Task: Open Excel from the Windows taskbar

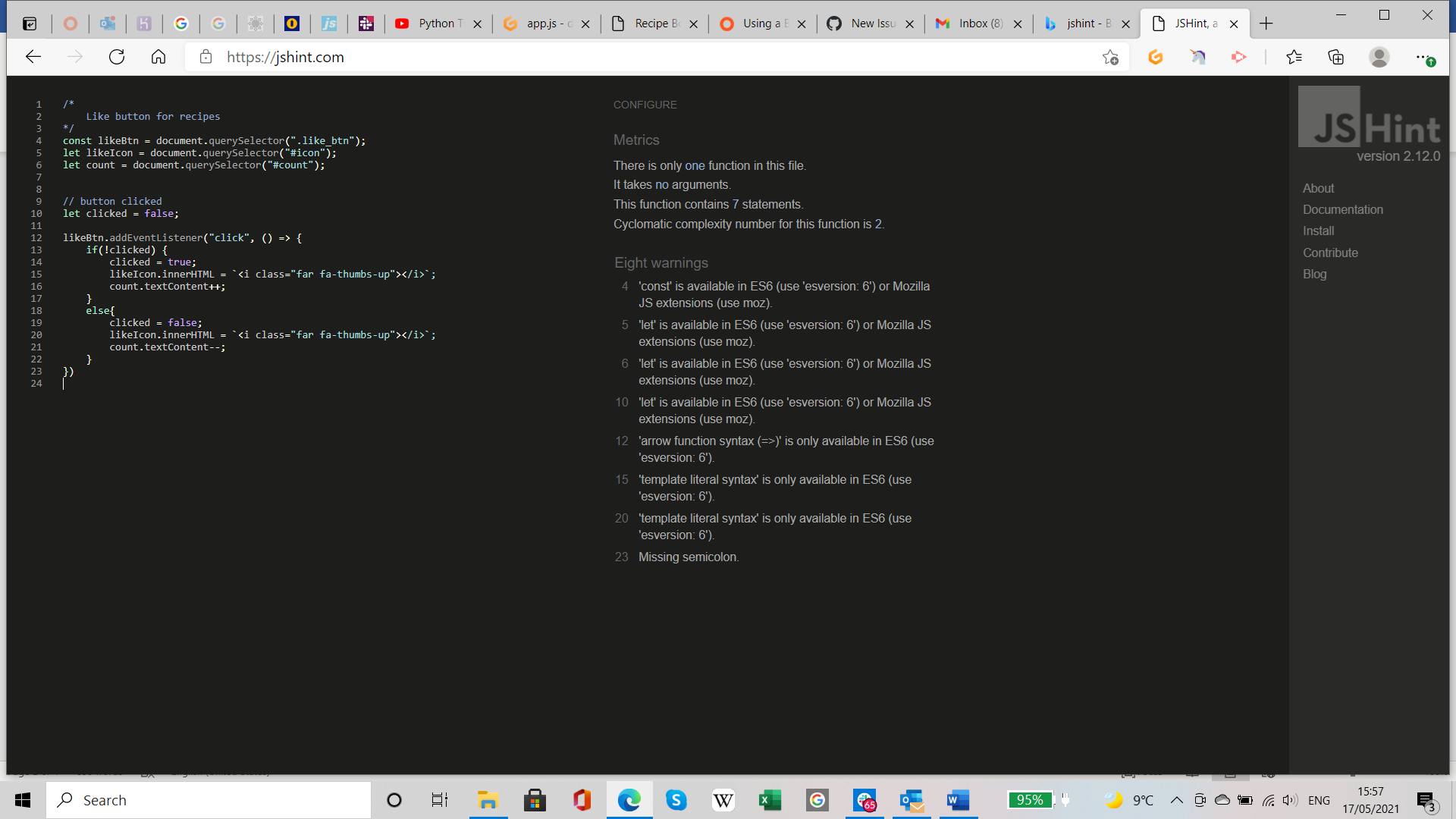Action: point(770,800)
